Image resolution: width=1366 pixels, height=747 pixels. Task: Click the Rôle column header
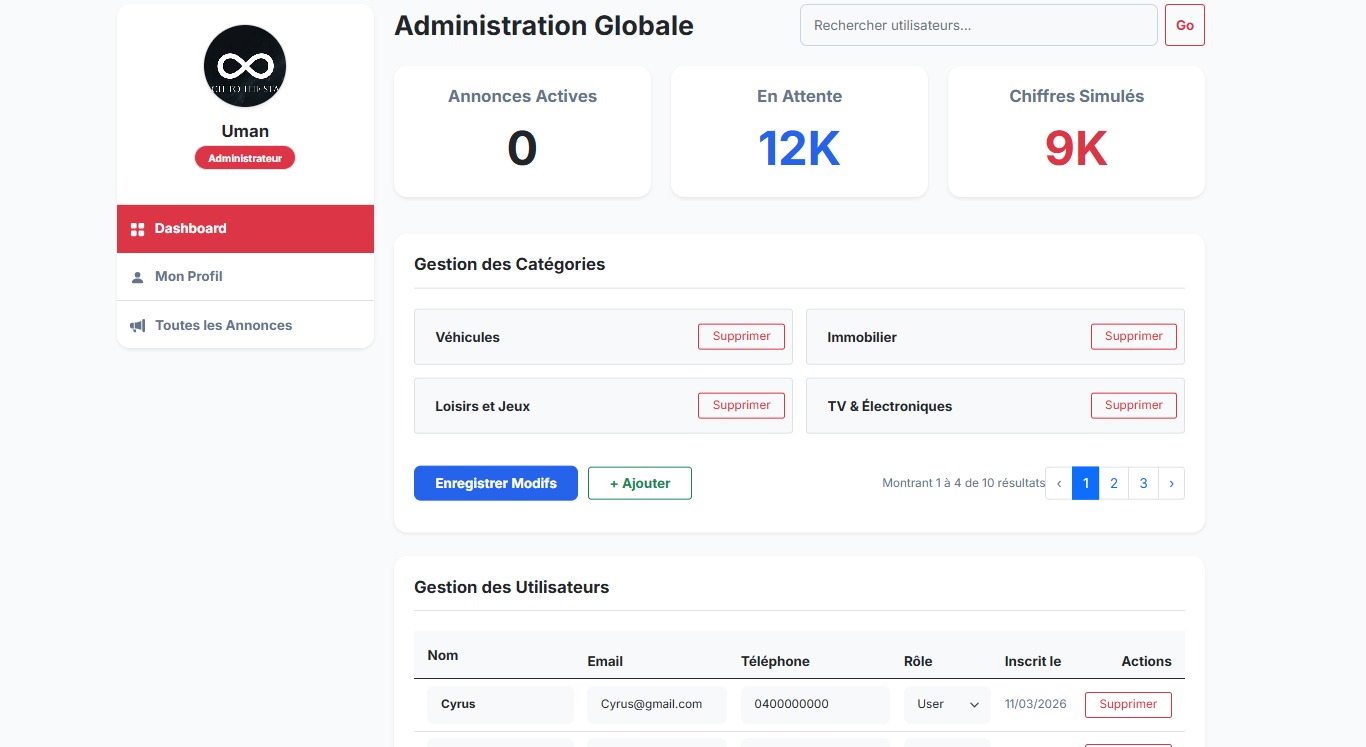click(918, 662)
